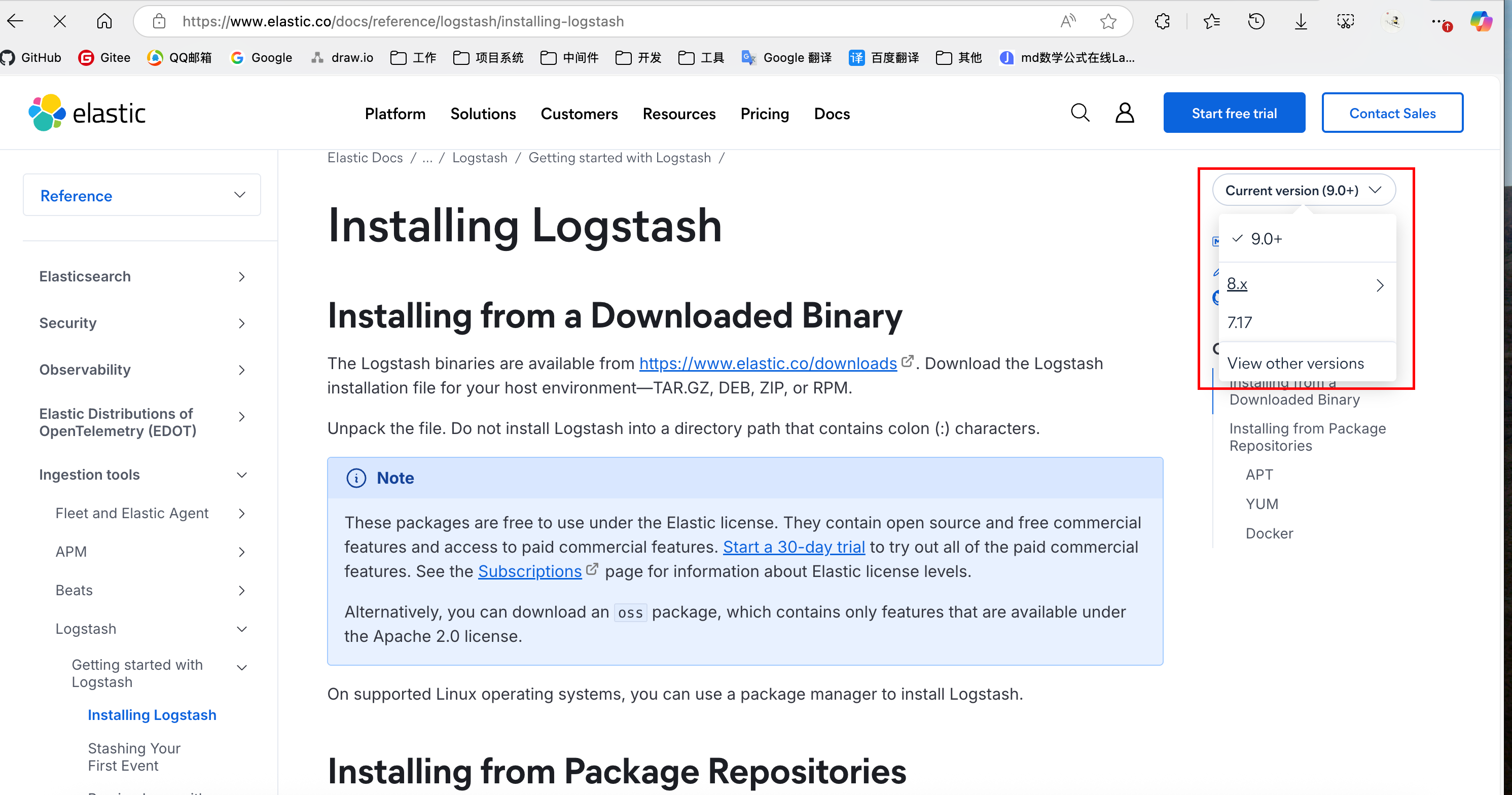The width and height of the screenshot is (1512, 795).
Task: Go to Pricing page
Action: pyautogui.click(x=764, y=114)
